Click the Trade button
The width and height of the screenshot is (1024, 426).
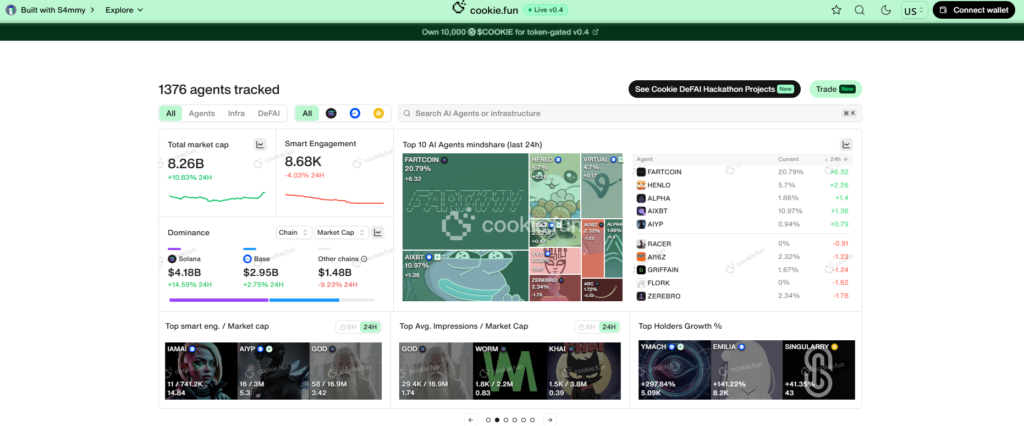point(835,89)
